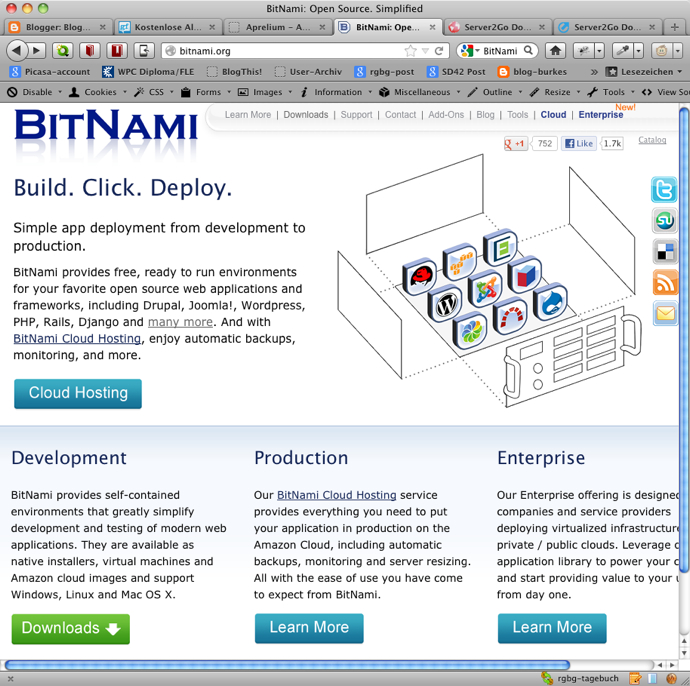Expand the bookmarks overflow chevron
Screen dimensions: 690x686
pyautogui.click(x=594, y=72)
